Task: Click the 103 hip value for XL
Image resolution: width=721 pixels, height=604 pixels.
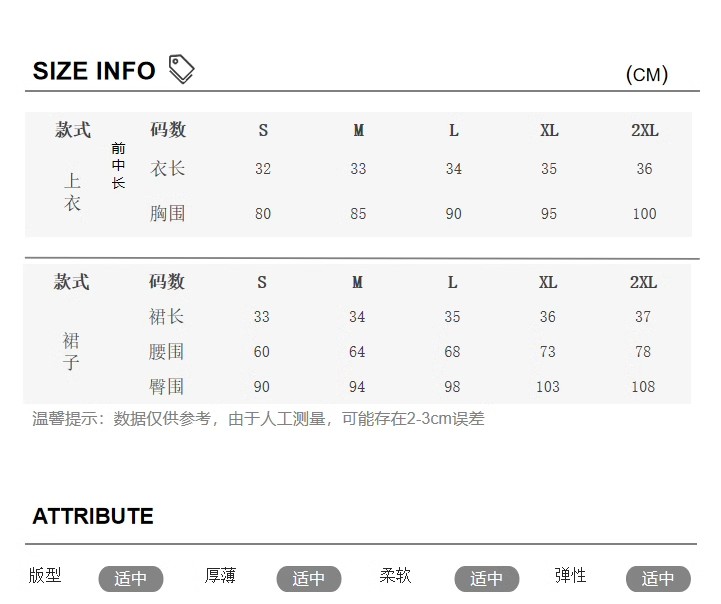Action: (x=548, y=387)
